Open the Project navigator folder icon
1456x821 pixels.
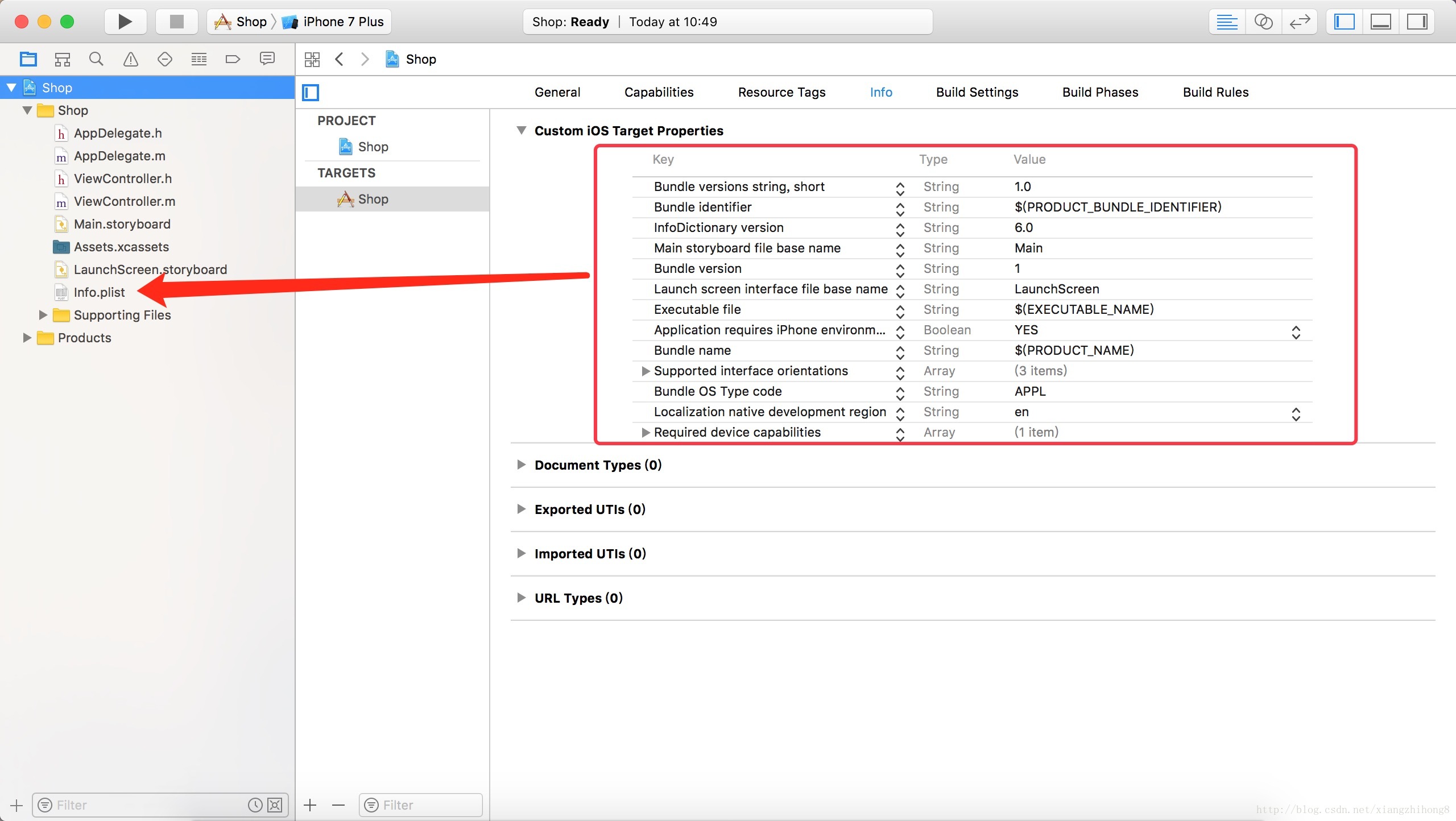[28, 59]
